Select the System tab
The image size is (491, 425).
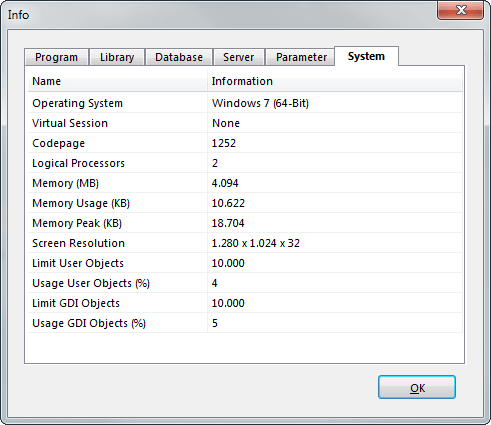(x=366, y=56)
